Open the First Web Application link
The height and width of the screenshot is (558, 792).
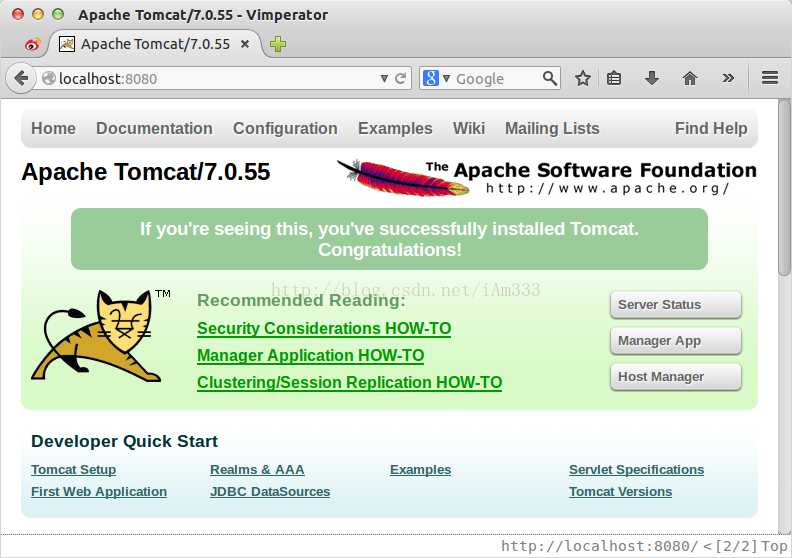point(99,492)
